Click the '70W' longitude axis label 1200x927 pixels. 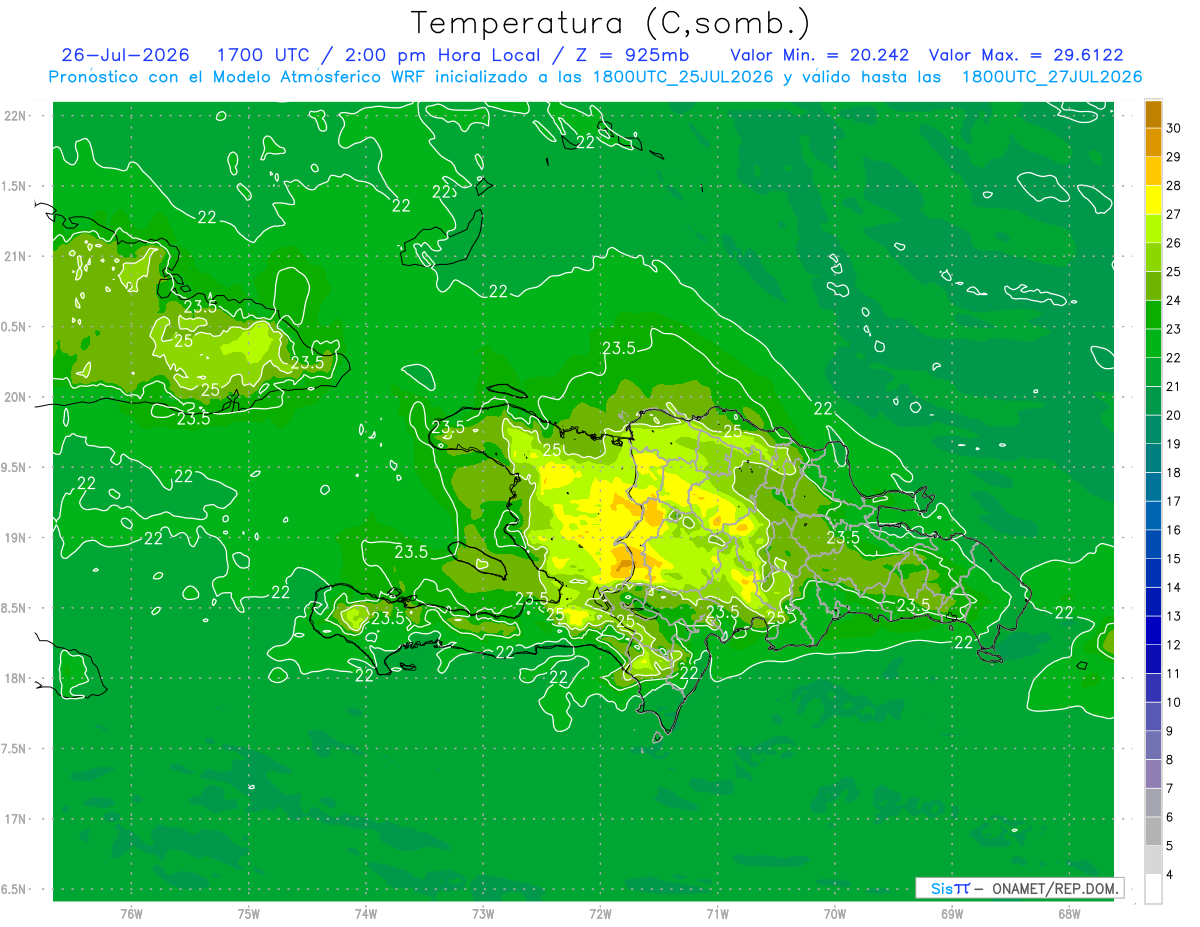[835, 914]
